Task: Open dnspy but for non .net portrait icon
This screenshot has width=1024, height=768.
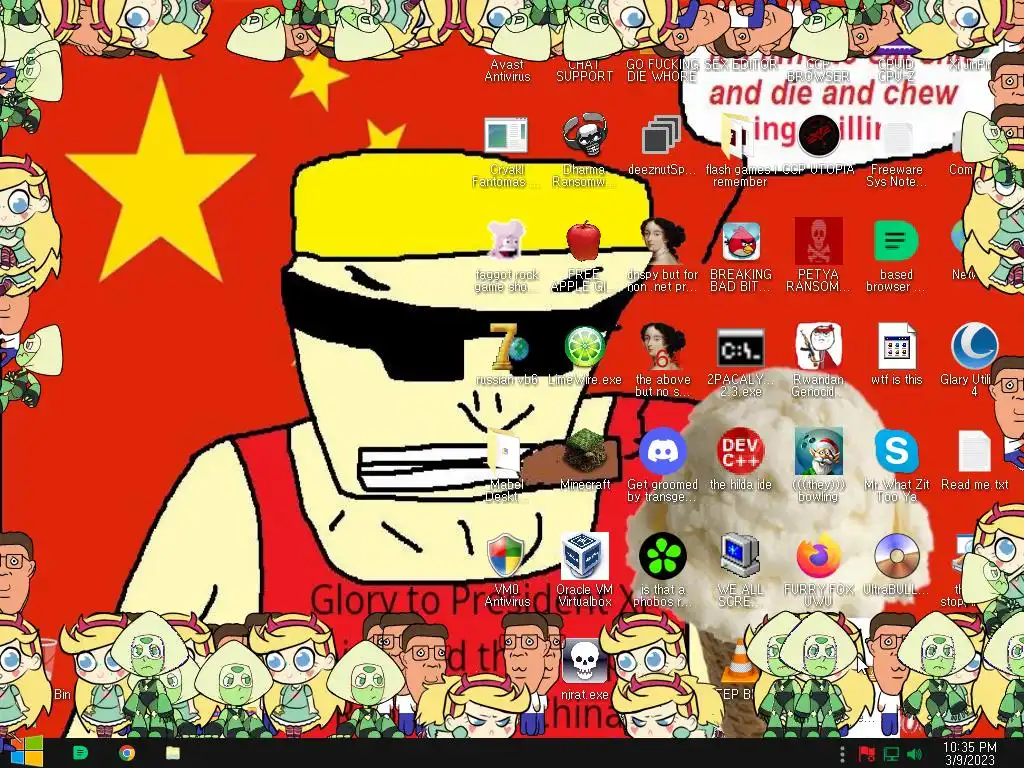Action: (662, 241)
